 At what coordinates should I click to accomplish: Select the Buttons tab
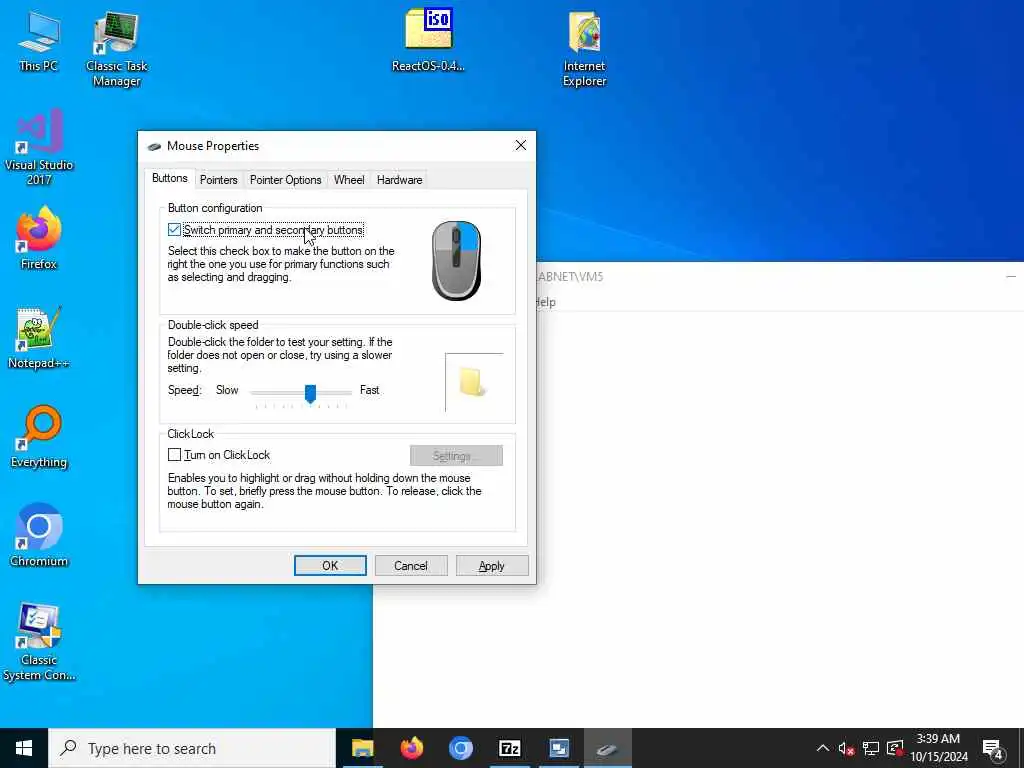click(170, 178)
